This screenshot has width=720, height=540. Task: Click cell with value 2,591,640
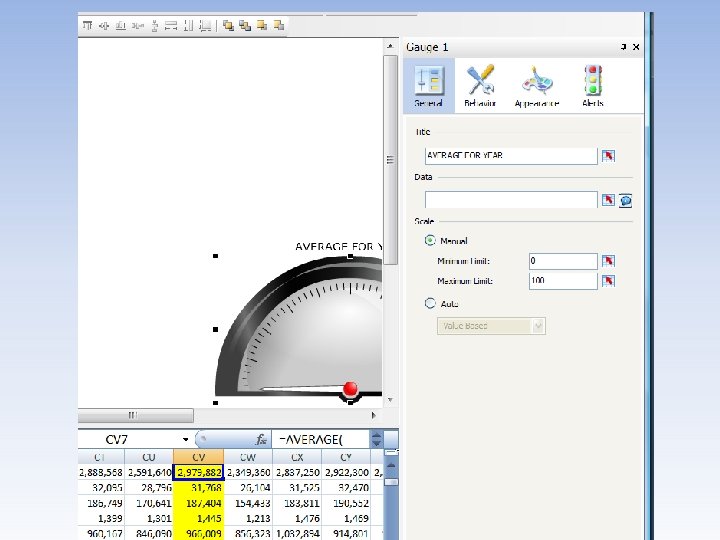pos(149,472)
